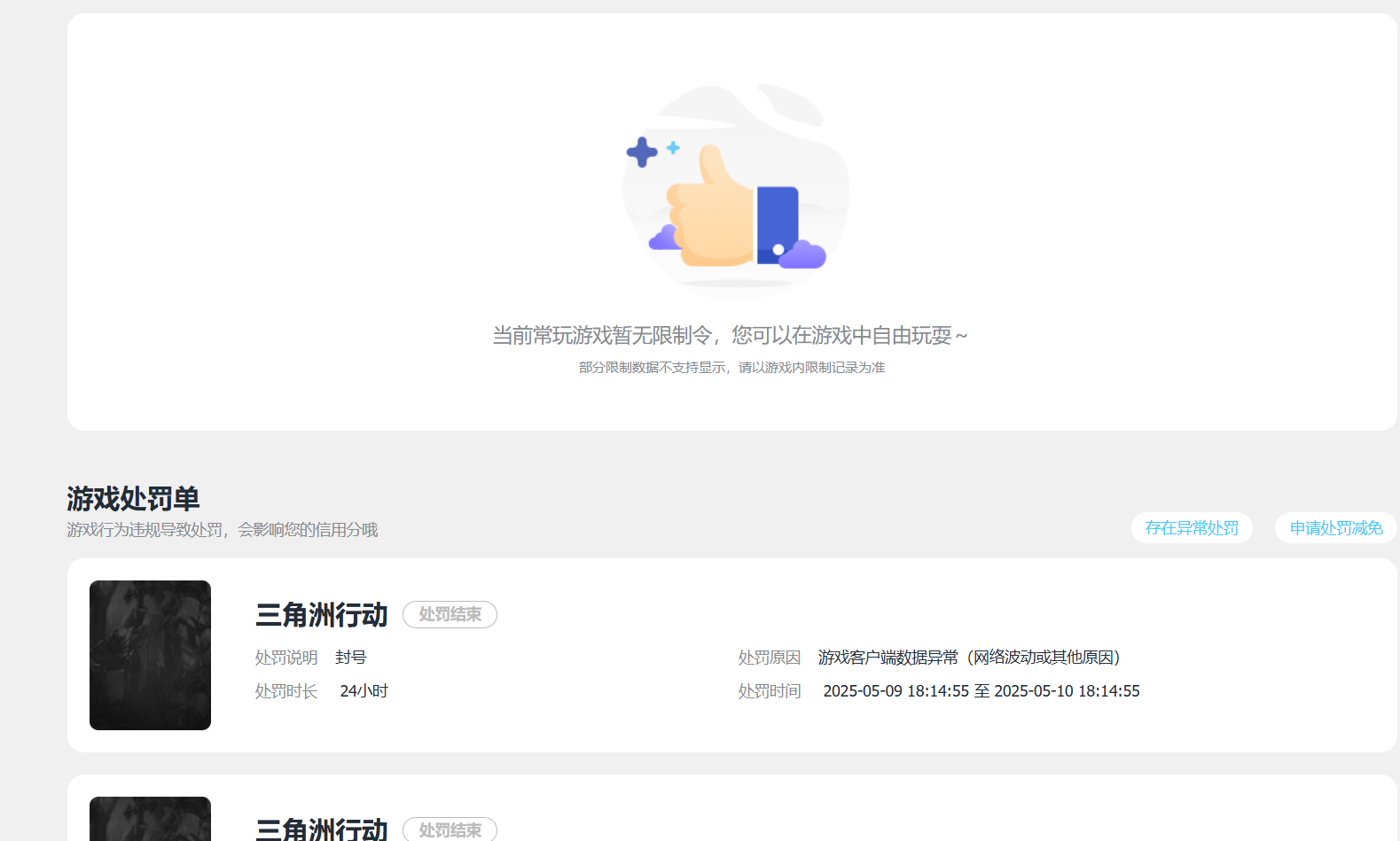Viewport: 1400px width, 841px height.
Task: Select the first 三角洲行动 game title
Action: point(322,614)
